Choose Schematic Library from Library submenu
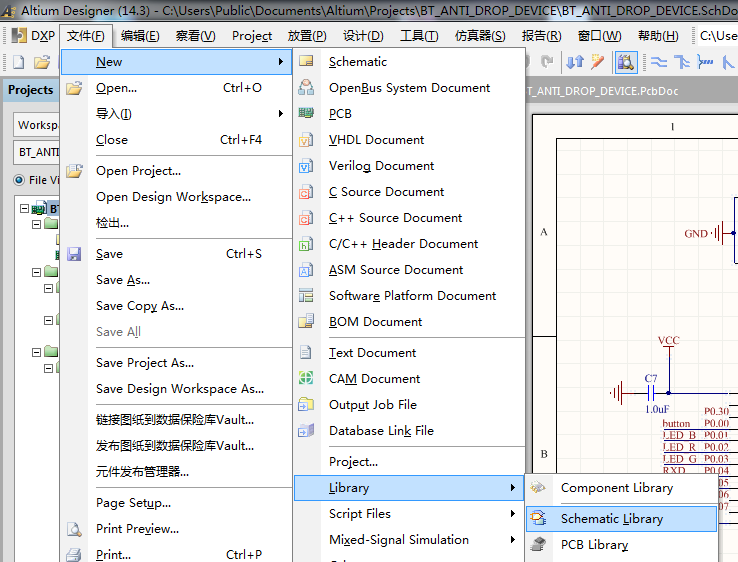738x562 pixels. pos(621,519)
